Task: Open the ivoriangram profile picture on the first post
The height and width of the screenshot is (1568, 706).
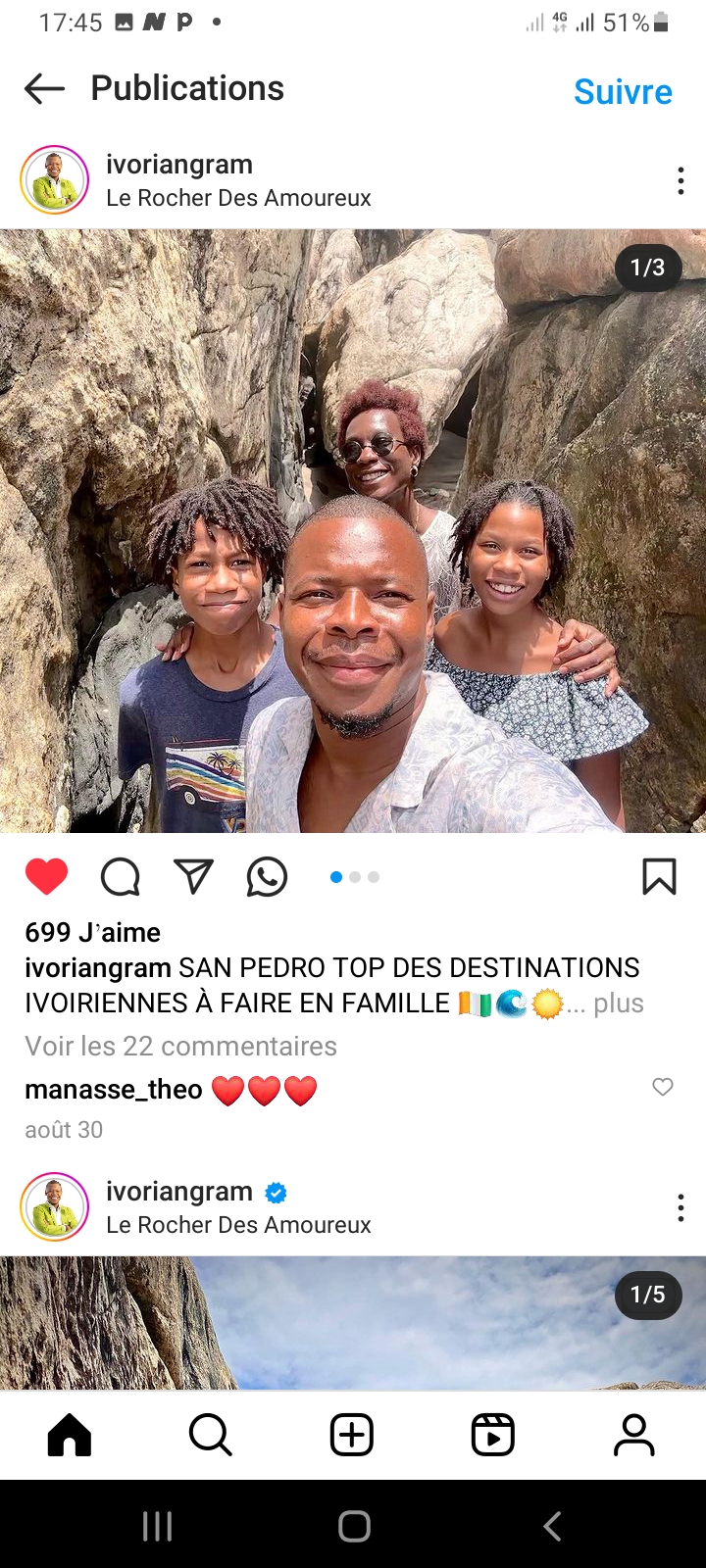Action: click(55, 180)
